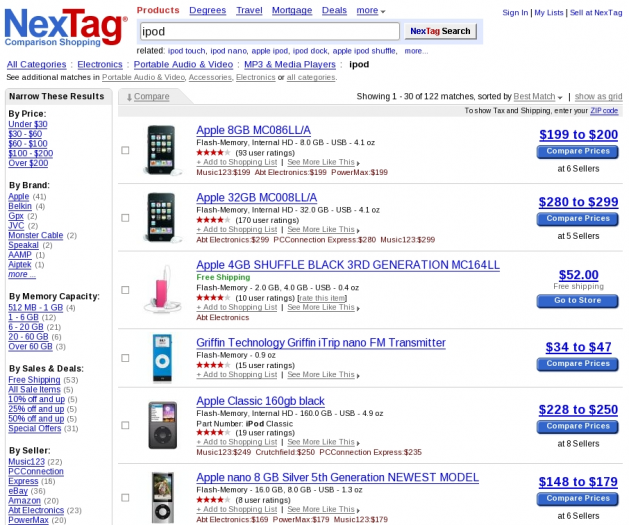Go to the Degrees tab
The image size is (629, 525).
207,10
